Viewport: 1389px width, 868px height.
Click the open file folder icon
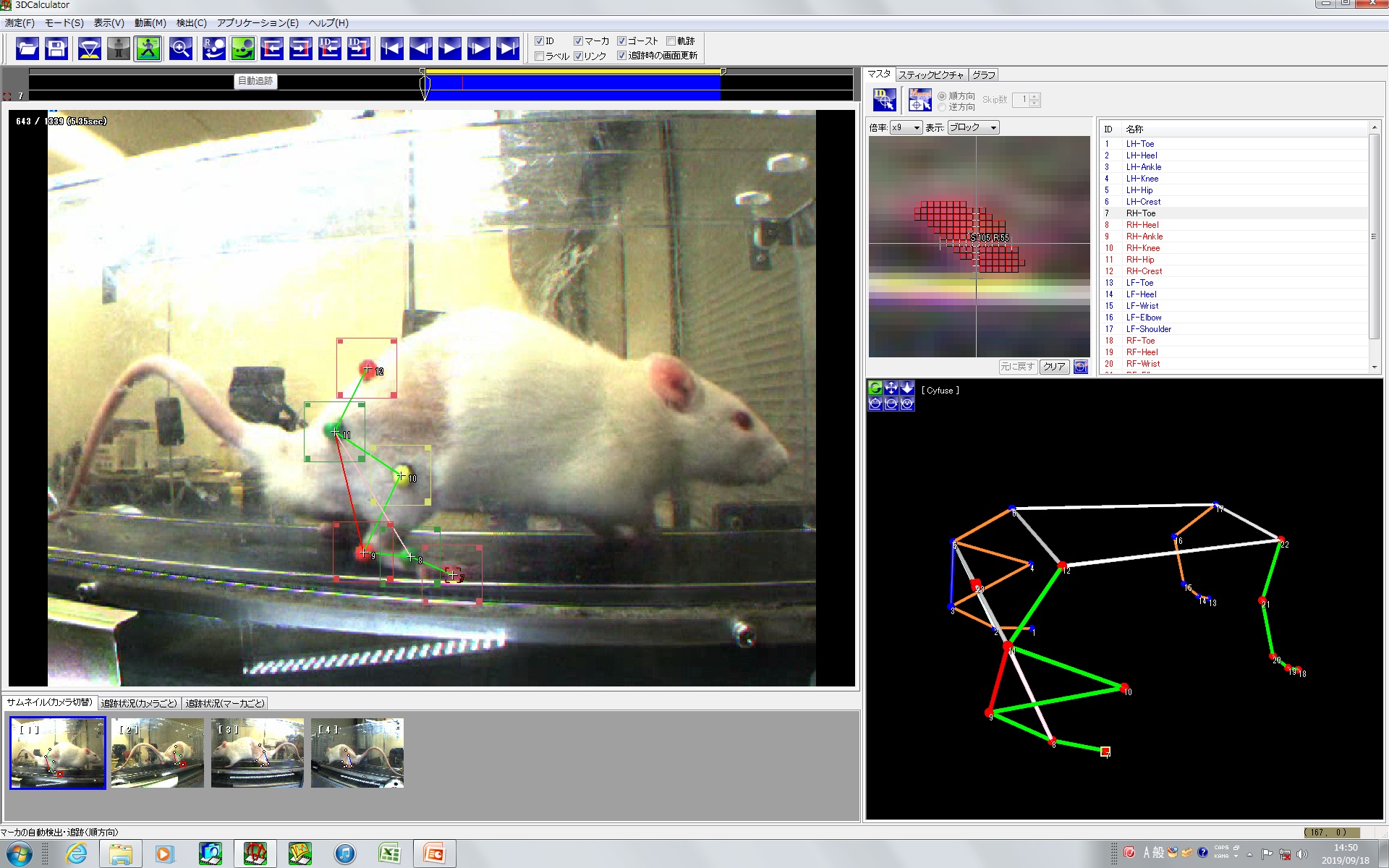click(27, 48)
